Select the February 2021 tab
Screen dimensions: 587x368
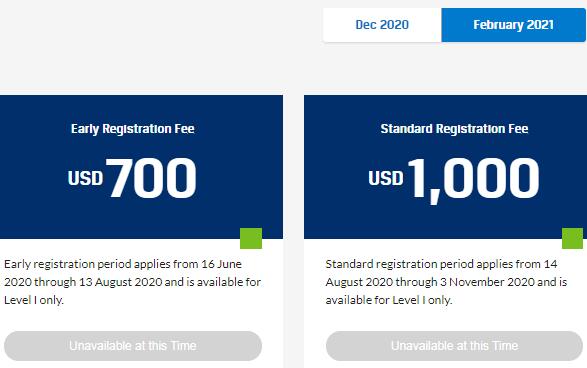(x=513, y=25)
